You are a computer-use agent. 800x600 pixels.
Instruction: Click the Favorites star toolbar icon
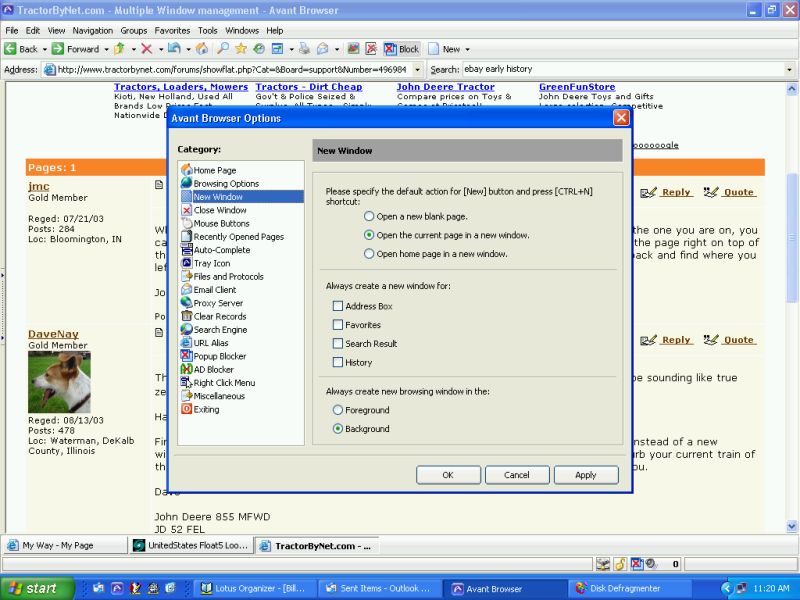[x=241, y=49]
